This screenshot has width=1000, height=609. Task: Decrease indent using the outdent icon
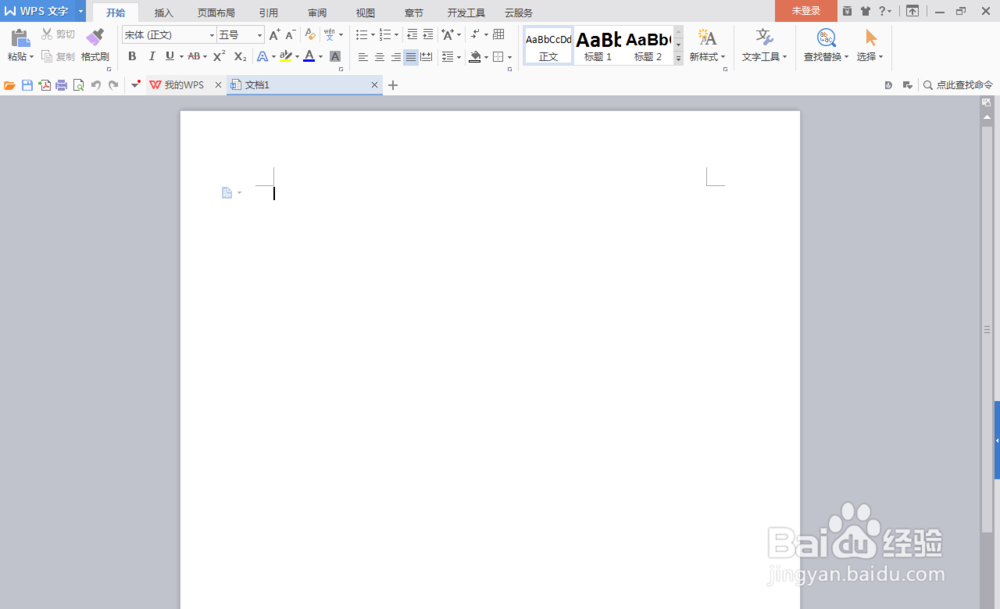pyautogui.click(x=412, y=34)
